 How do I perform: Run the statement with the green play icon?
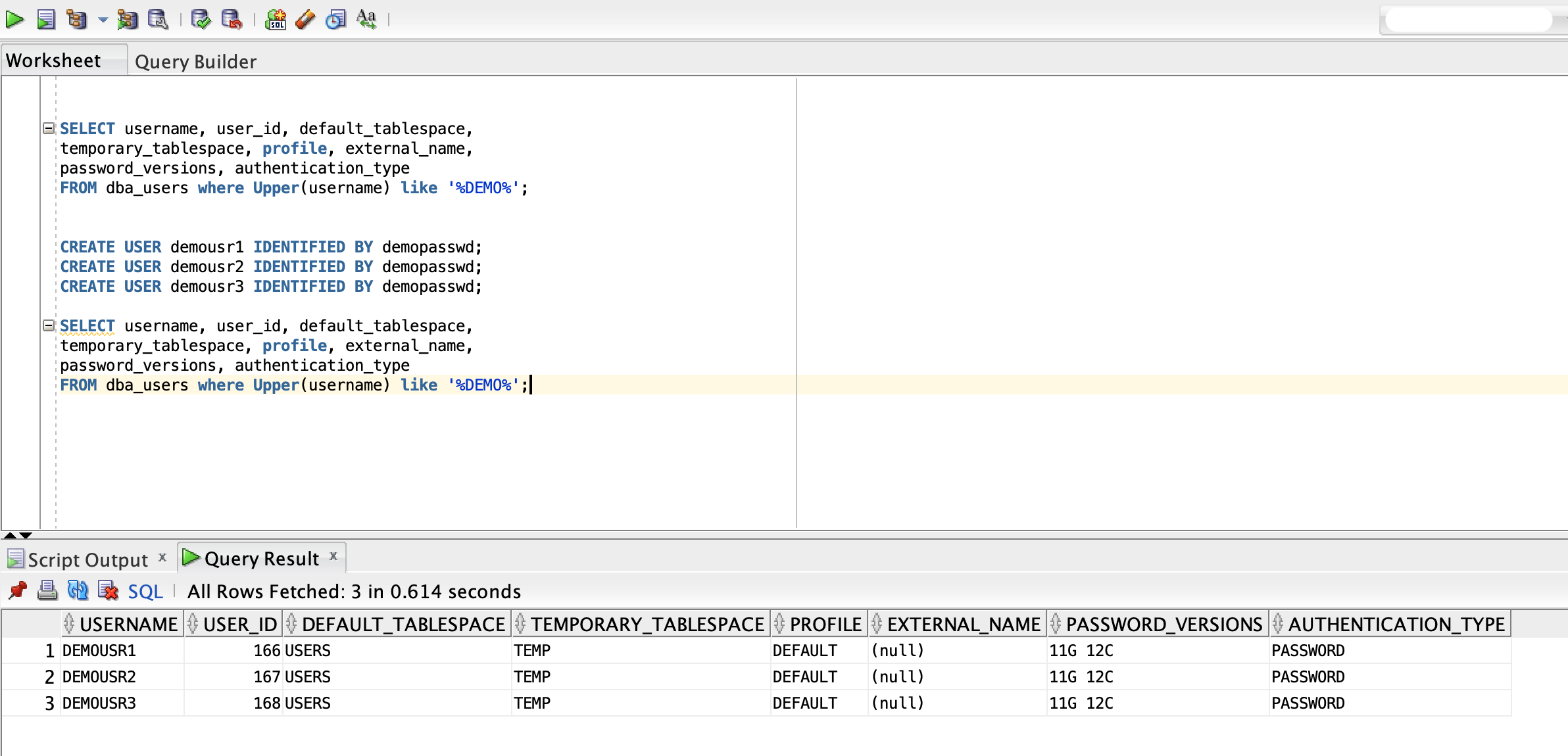coord(15,20)
